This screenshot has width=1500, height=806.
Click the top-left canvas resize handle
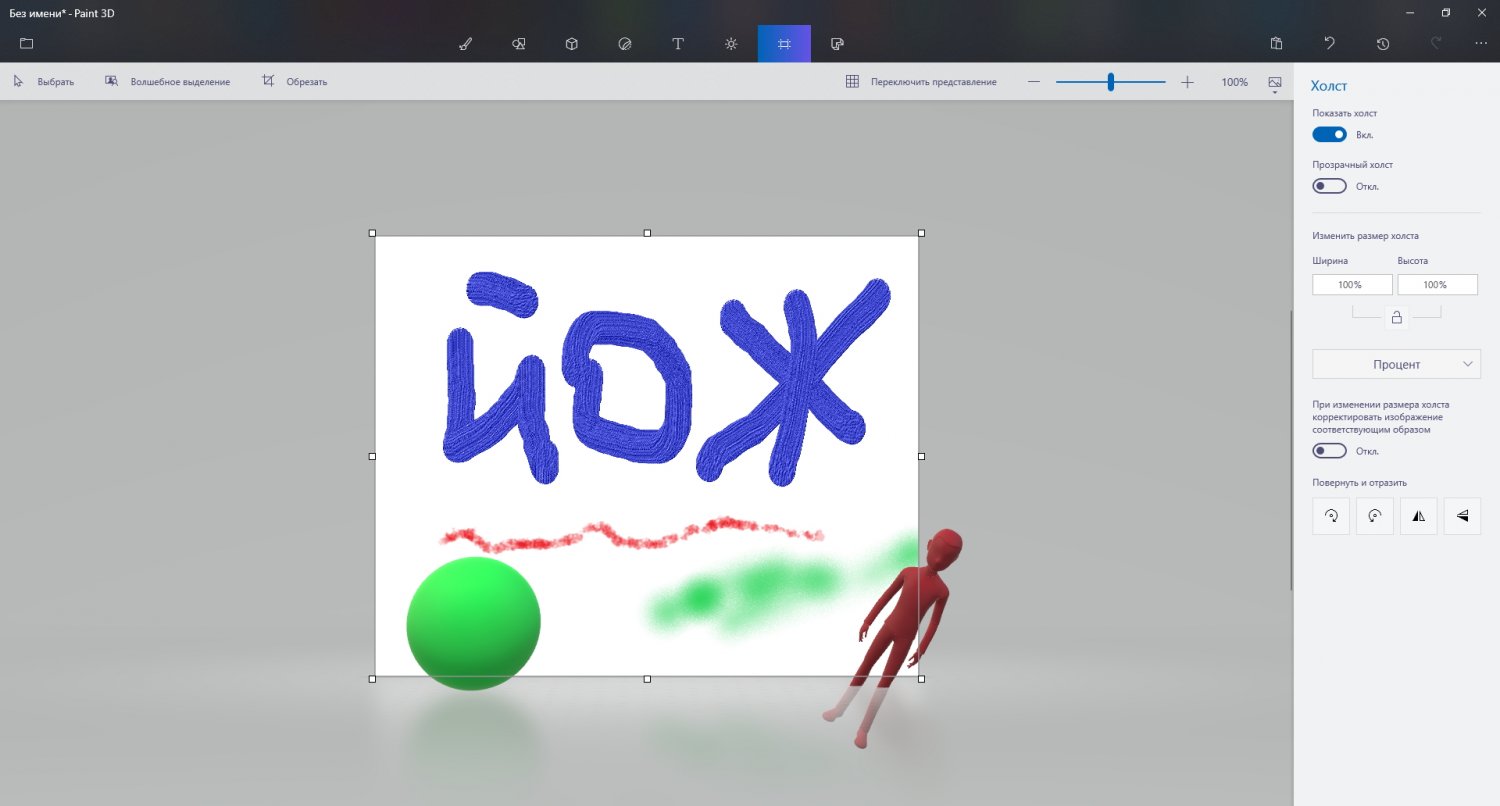tap(372, 233)
